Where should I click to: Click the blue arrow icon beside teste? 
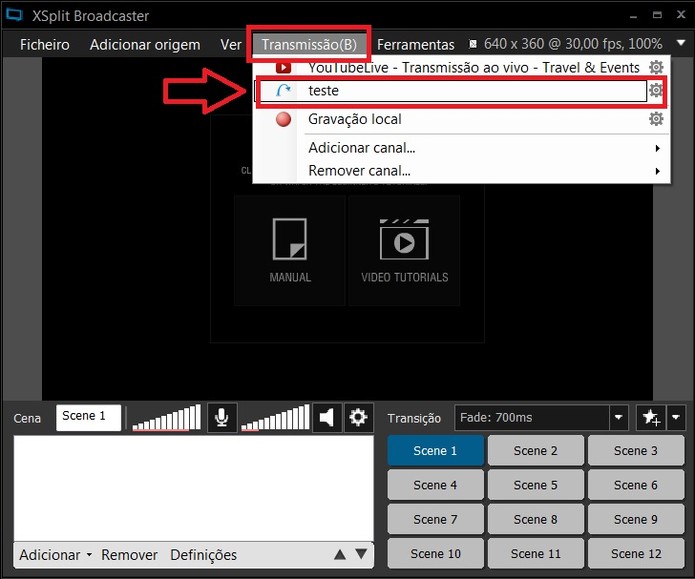pyautogui.click(x=283, y=90)
